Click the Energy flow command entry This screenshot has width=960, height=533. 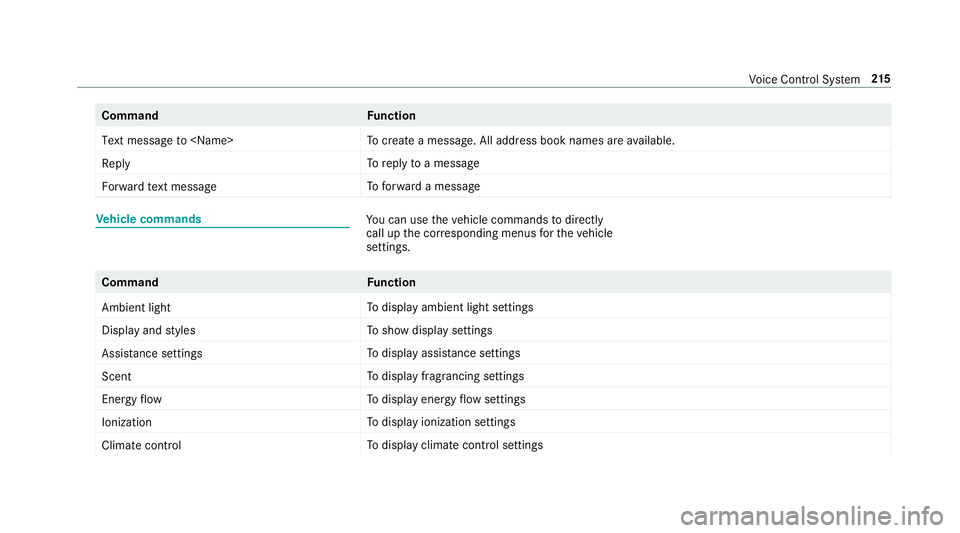click(132, 400)
